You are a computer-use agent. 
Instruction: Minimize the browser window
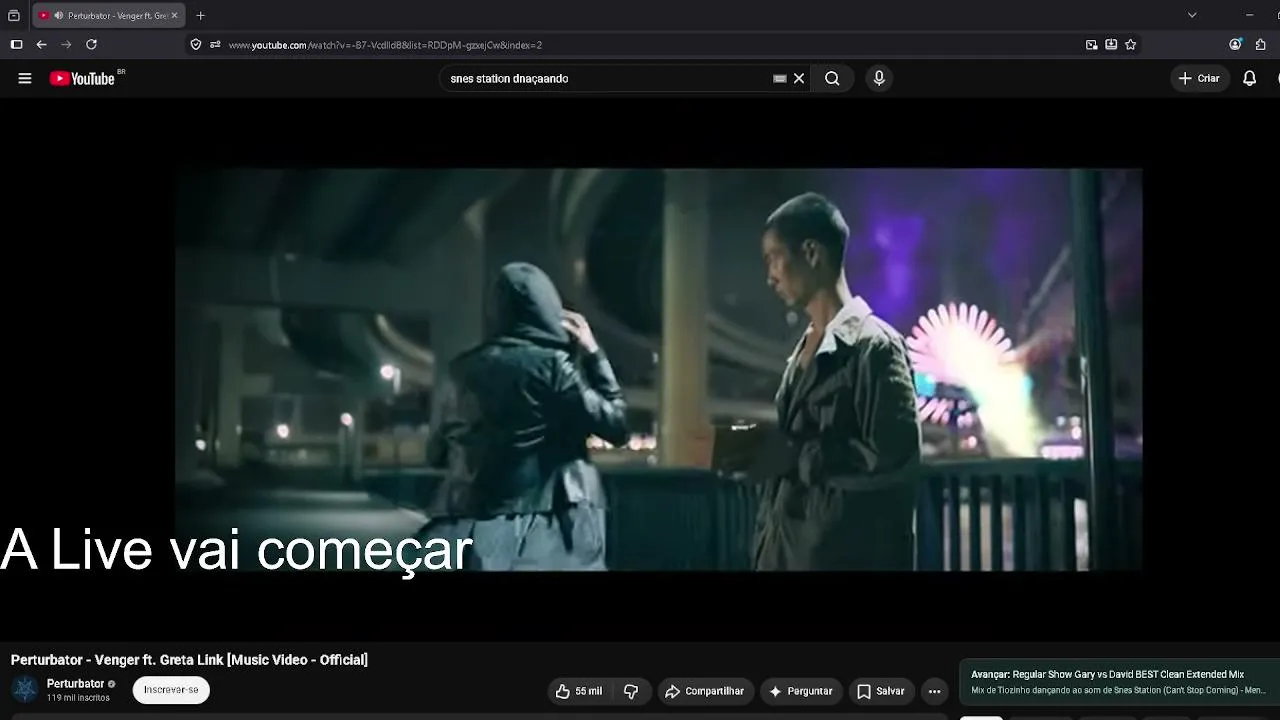coord(1249,15)
